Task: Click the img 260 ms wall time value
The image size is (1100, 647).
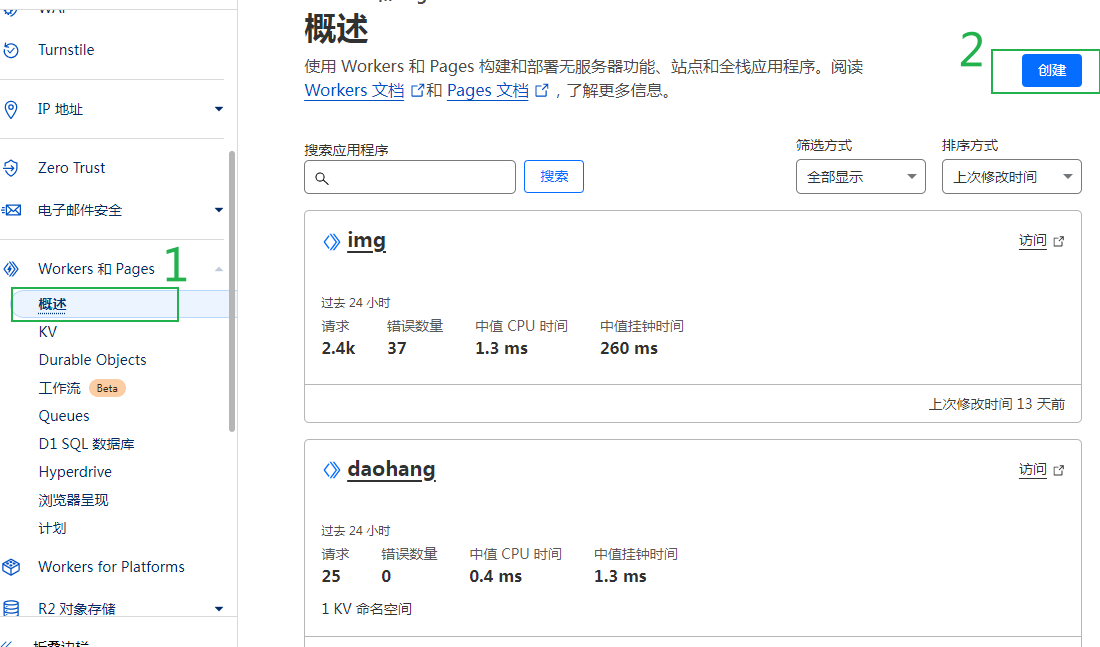Action: 629,348
